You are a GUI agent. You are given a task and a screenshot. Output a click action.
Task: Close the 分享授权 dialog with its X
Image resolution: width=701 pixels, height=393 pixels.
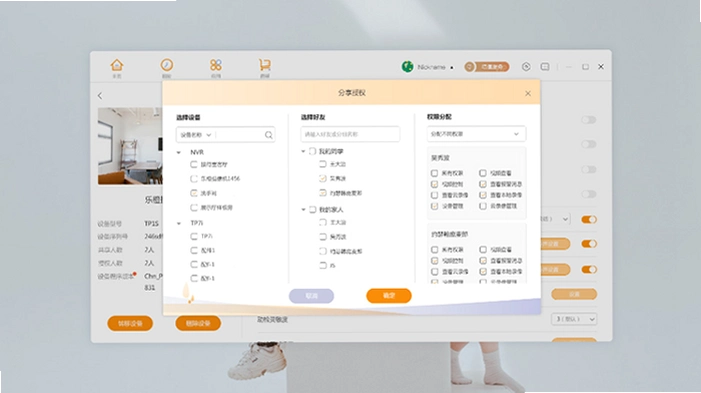tap(528, 93)
